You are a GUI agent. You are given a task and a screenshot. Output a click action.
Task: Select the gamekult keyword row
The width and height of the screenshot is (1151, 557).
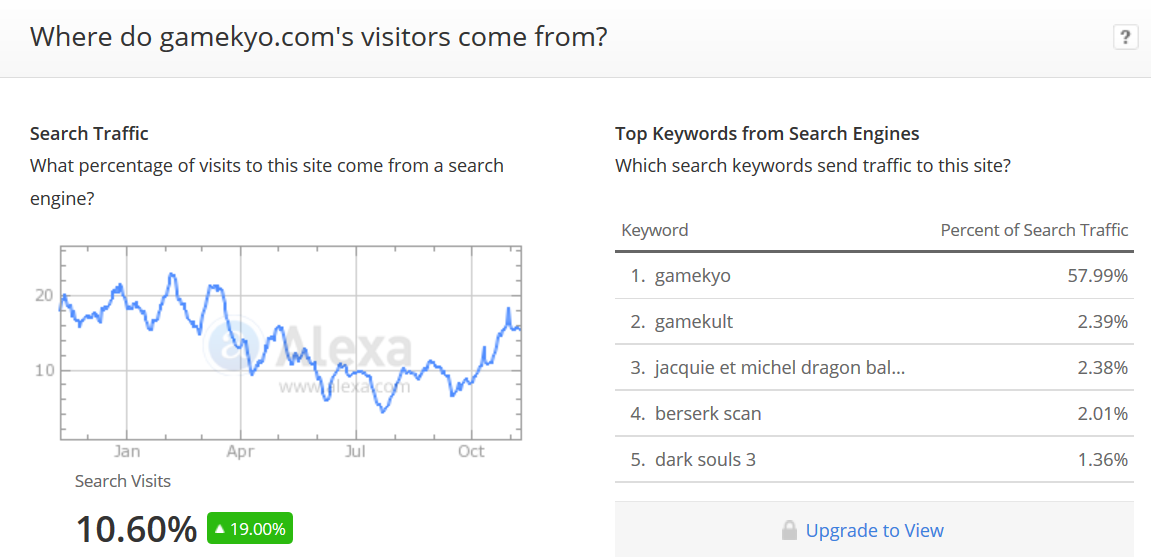coord(874,321)
